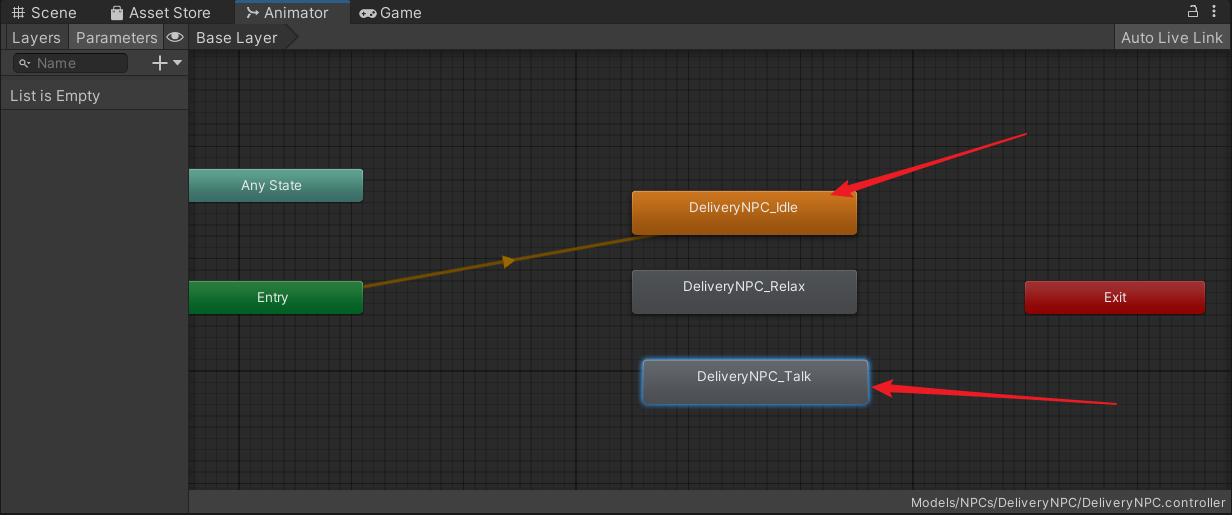This screenshot has width=1232, height=515.
Task: Switch to the Scene tab
Action: pos(44,13)
